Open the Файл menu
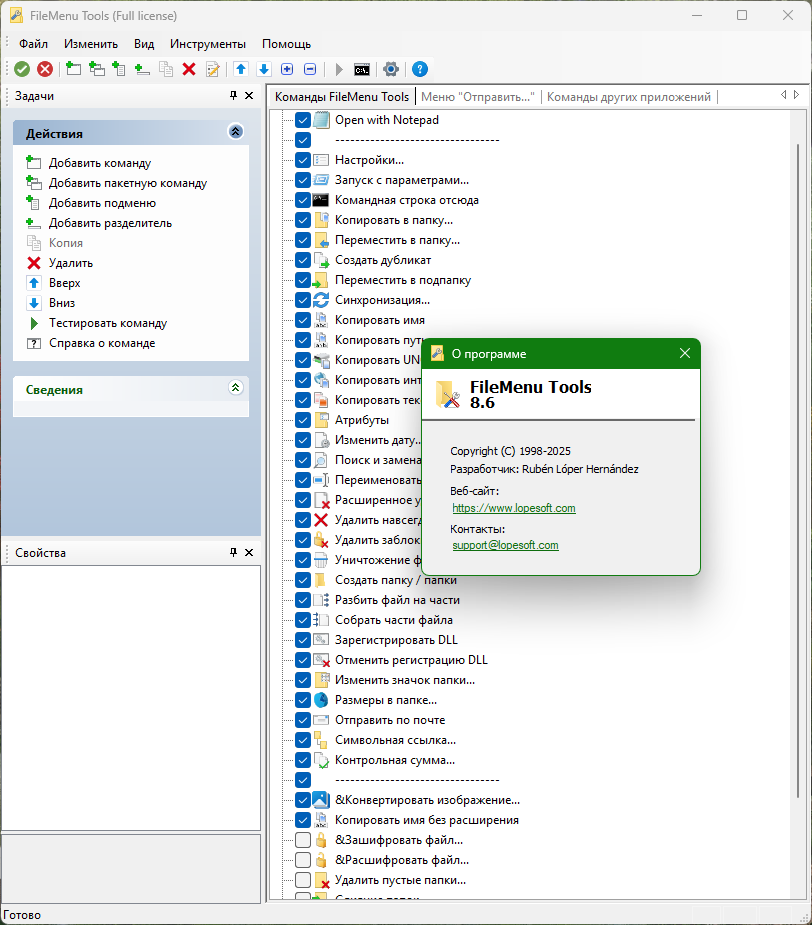The height and width of the screenshot is (925, 812). pyautogui.click(x=33, y=44)
